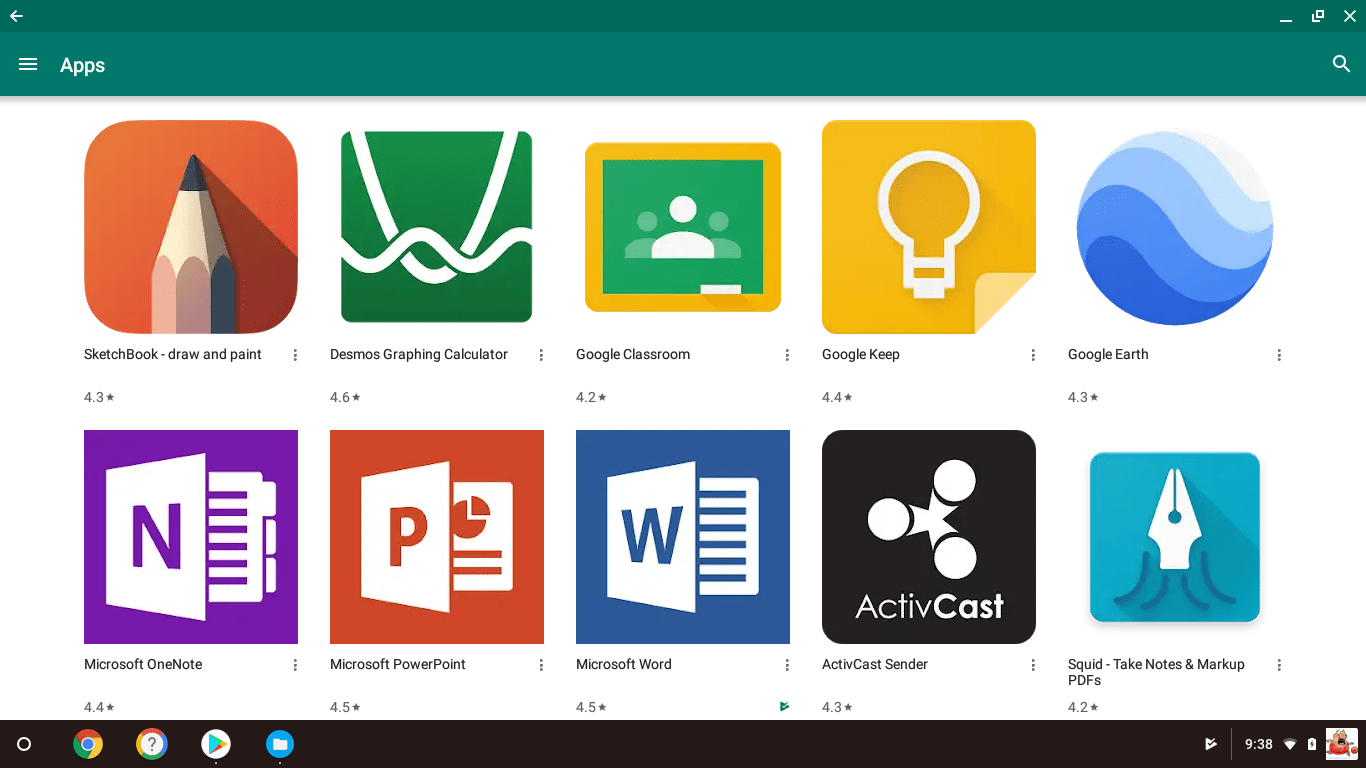Click the ActivCast Sender title text

(875, 664)
